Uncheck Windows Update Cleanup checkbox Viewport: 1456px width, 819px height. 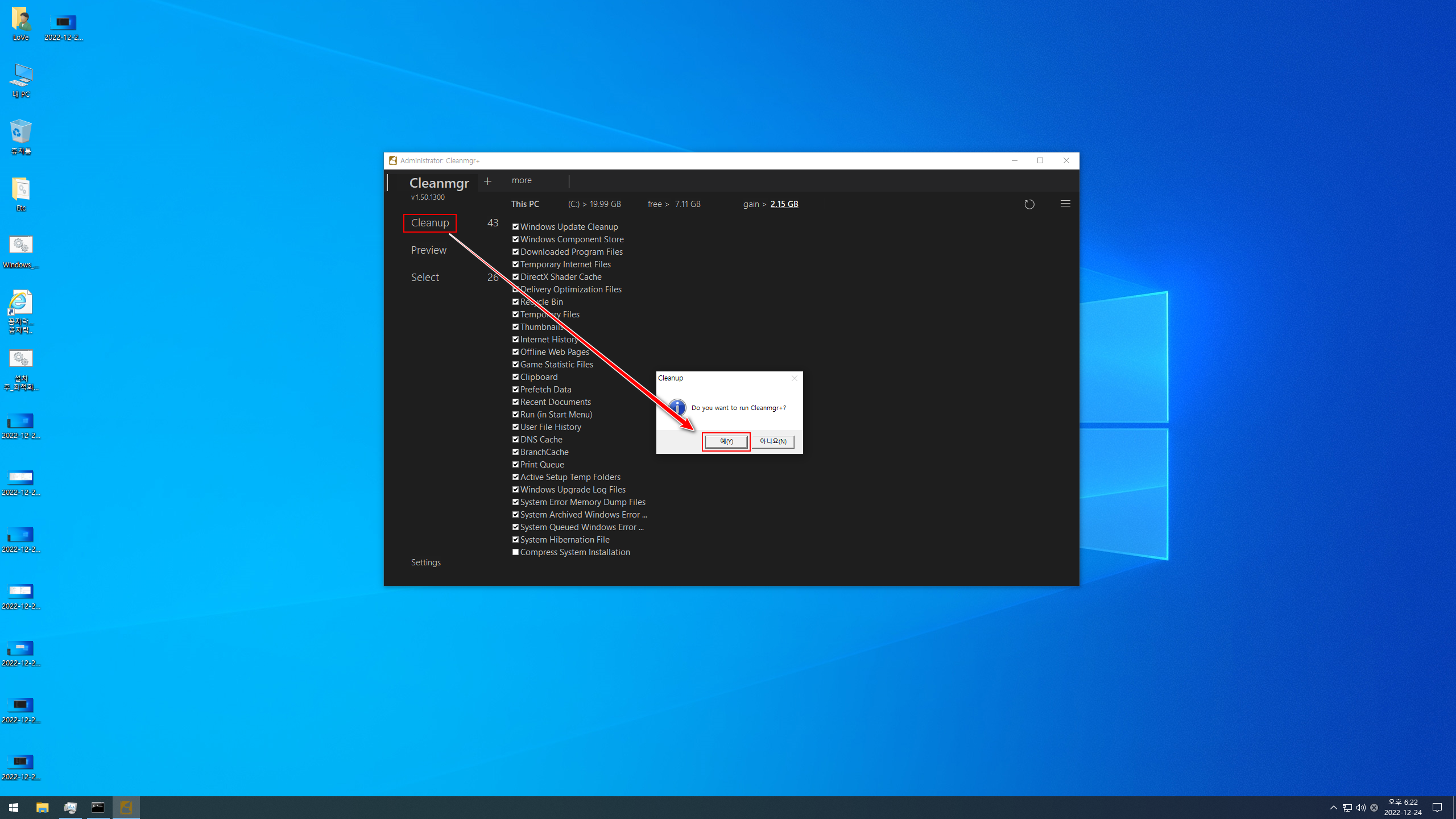click(x=515, y=227)
